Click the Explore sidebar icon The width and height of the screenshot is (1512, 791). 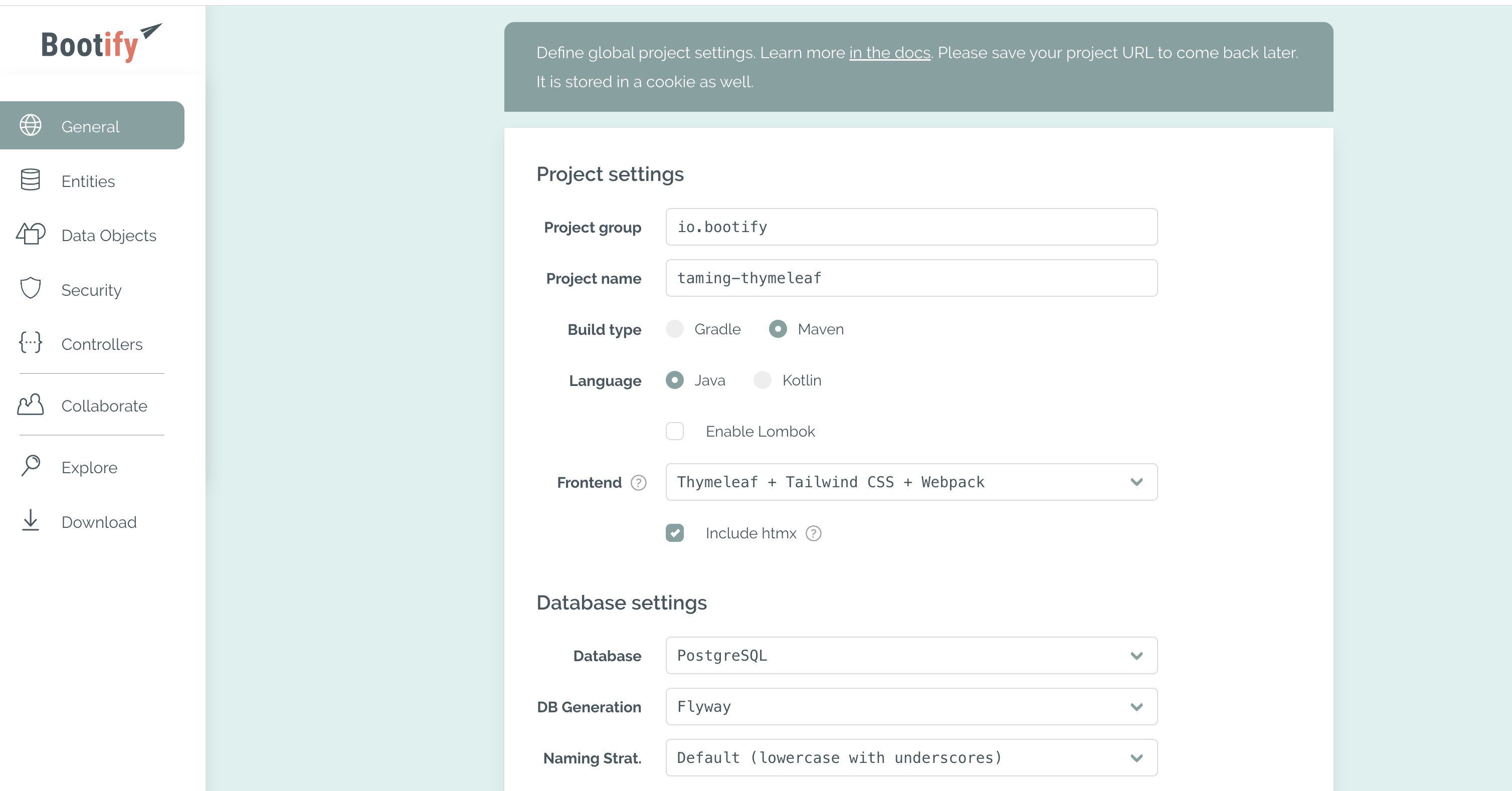click(30, 467)
